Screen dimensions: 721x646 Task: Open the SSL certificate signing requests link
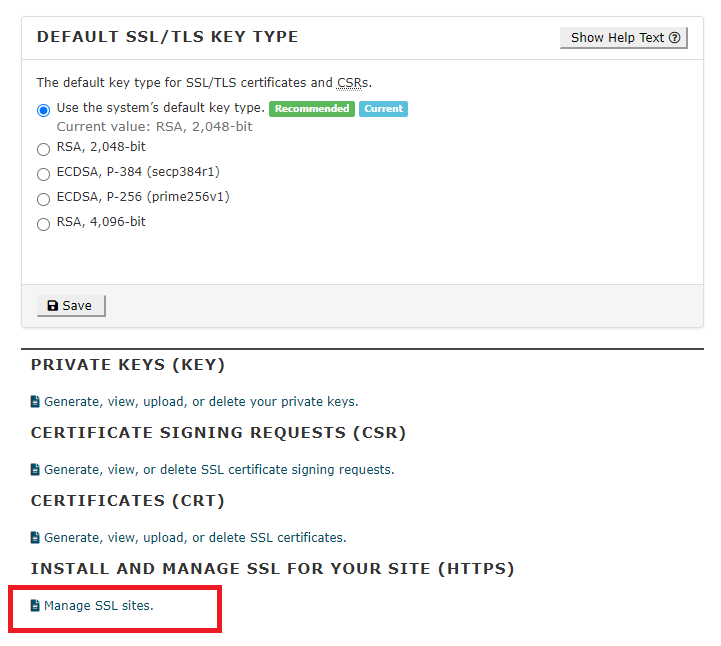219,469
